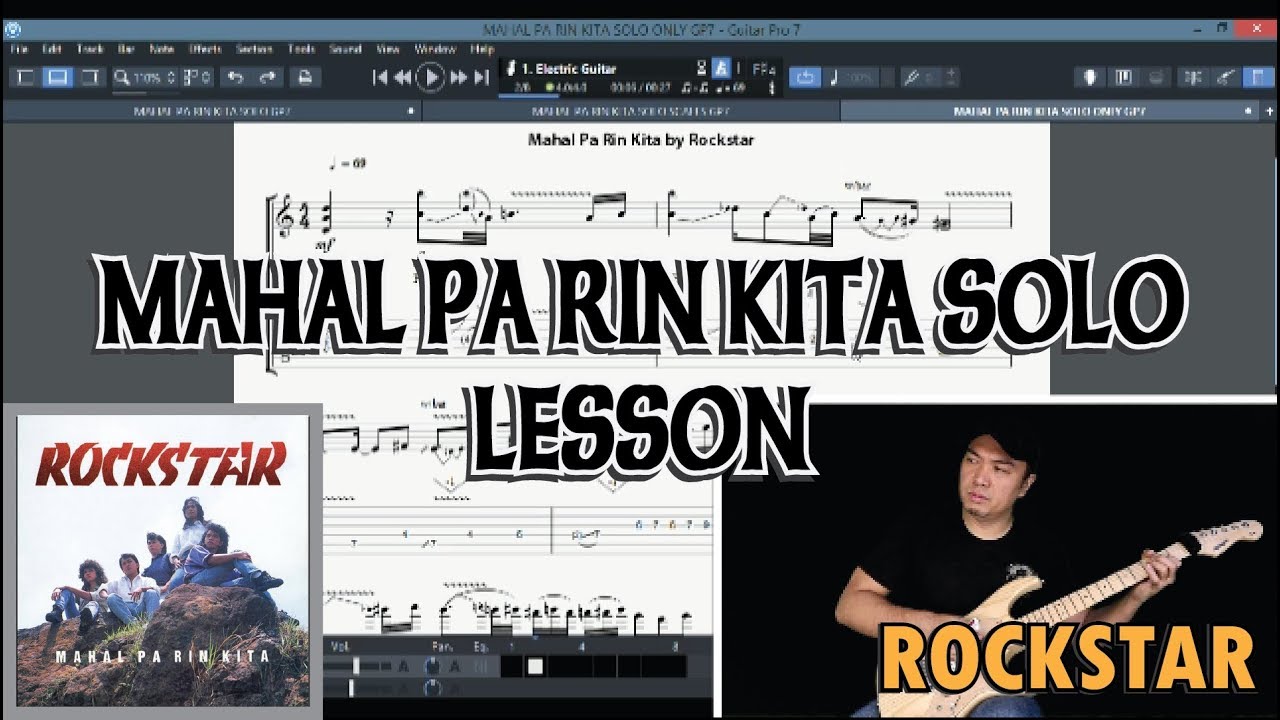Open the Note menu
The height and width of the screenshot is (720, 1280).
click(x=161, y=48)
